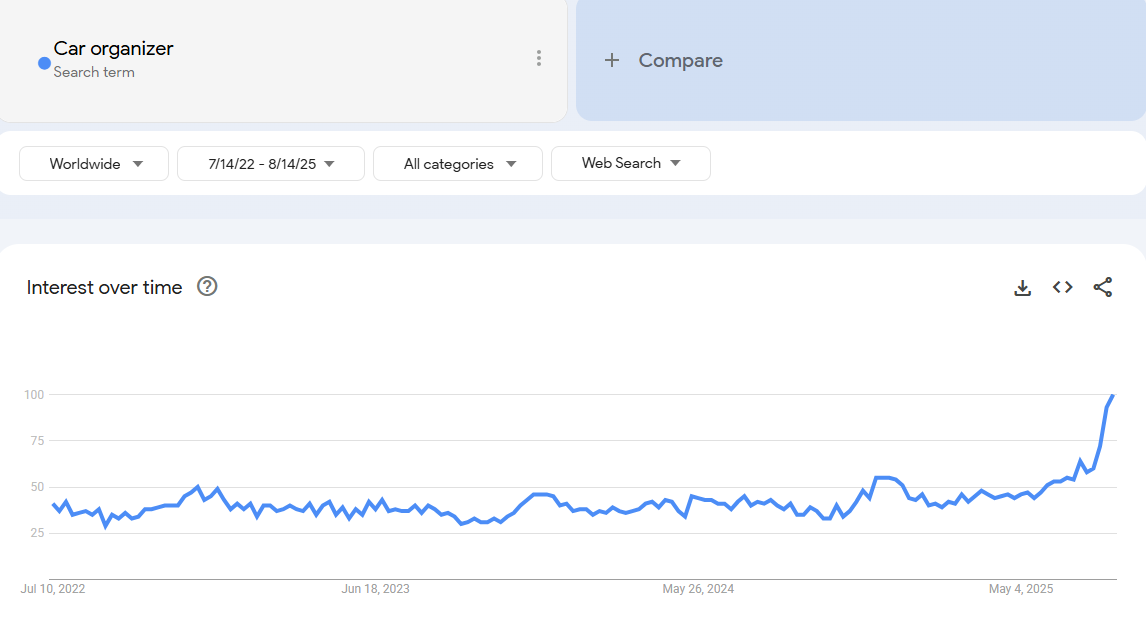1146x622 pixels.
Task: Click the blue dot beside Car organizer
Action: tap(44, 63)
